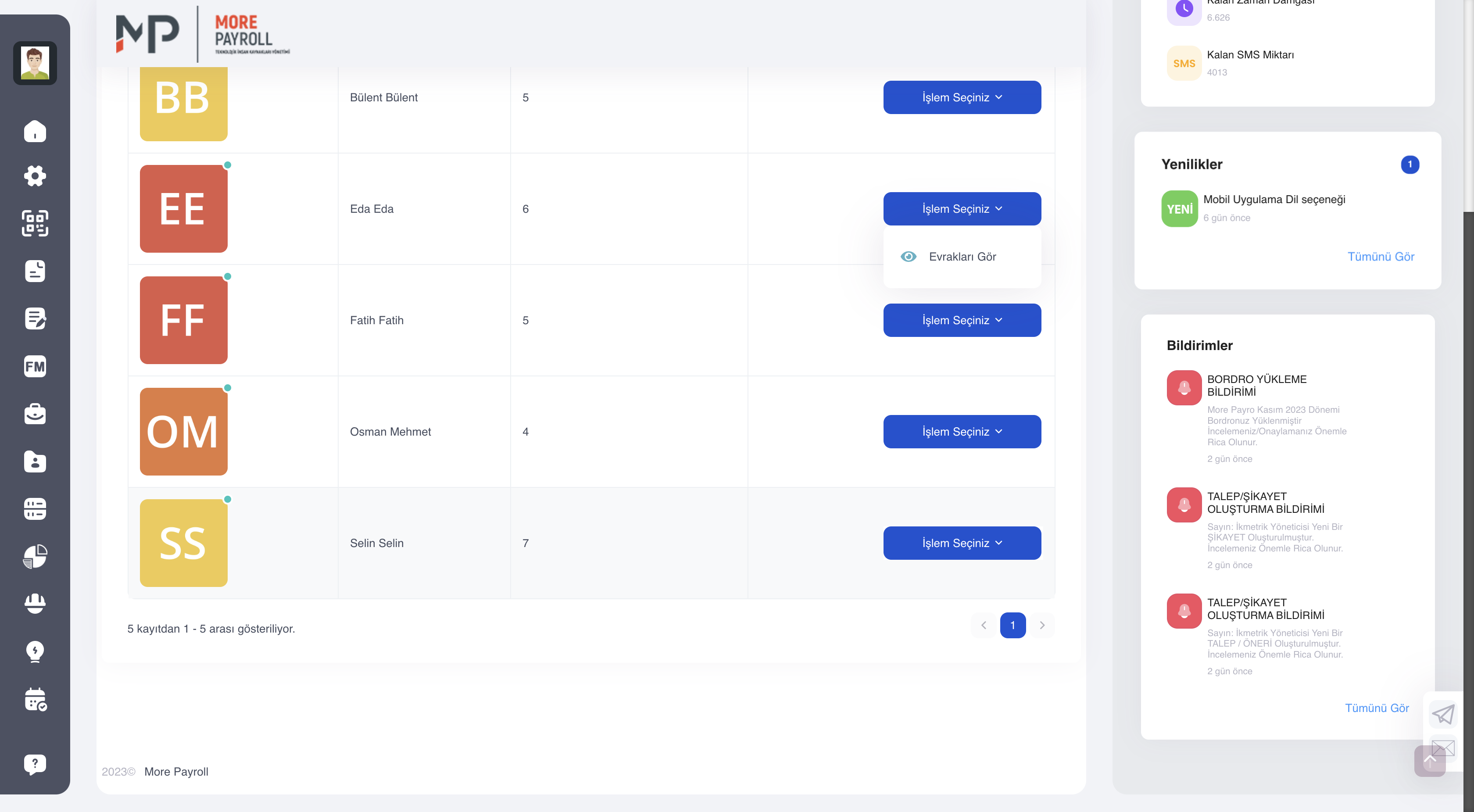Click Tümünü Gör under Bildirimler

point(1376,708)
